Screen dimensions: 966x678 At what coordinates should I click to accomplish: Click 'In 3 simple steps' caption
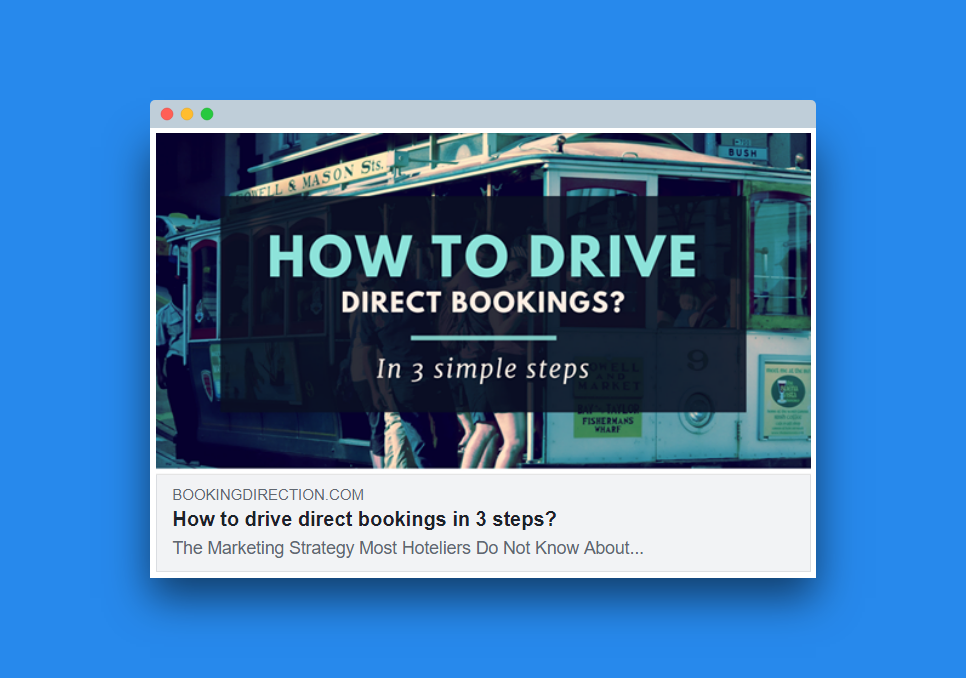[483, 369]
